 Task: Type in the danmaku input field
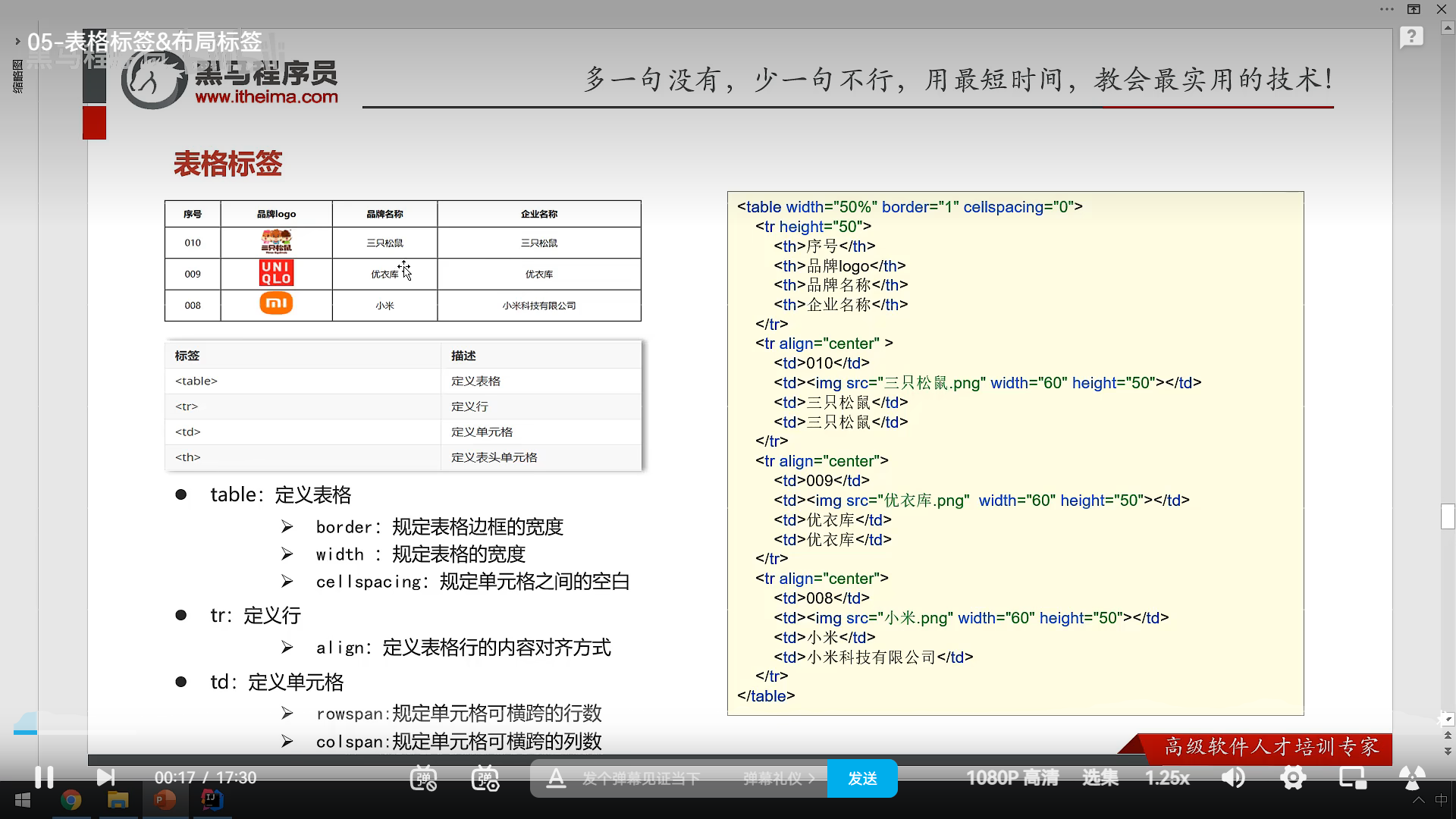pos(641,779)
